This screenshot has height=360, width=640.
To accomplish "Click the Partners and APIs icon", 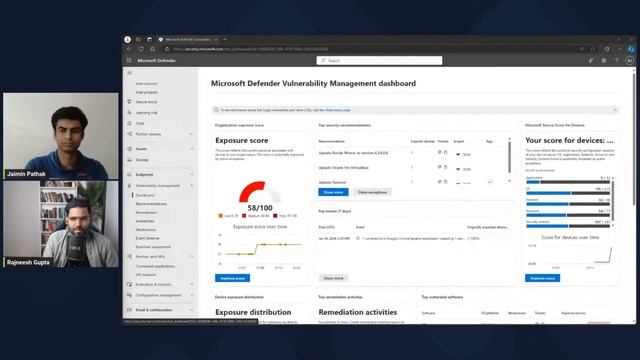I will click(129, 256).
